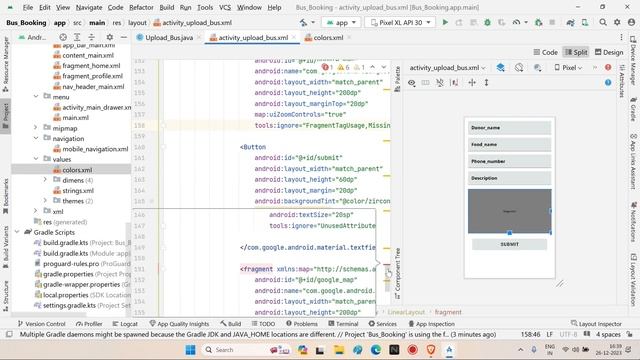Image resolution: width=640 pixels, height=360 pixels.
Task: Click the Project panel horizontal scrollbar
Action: [x=49, y=315]
